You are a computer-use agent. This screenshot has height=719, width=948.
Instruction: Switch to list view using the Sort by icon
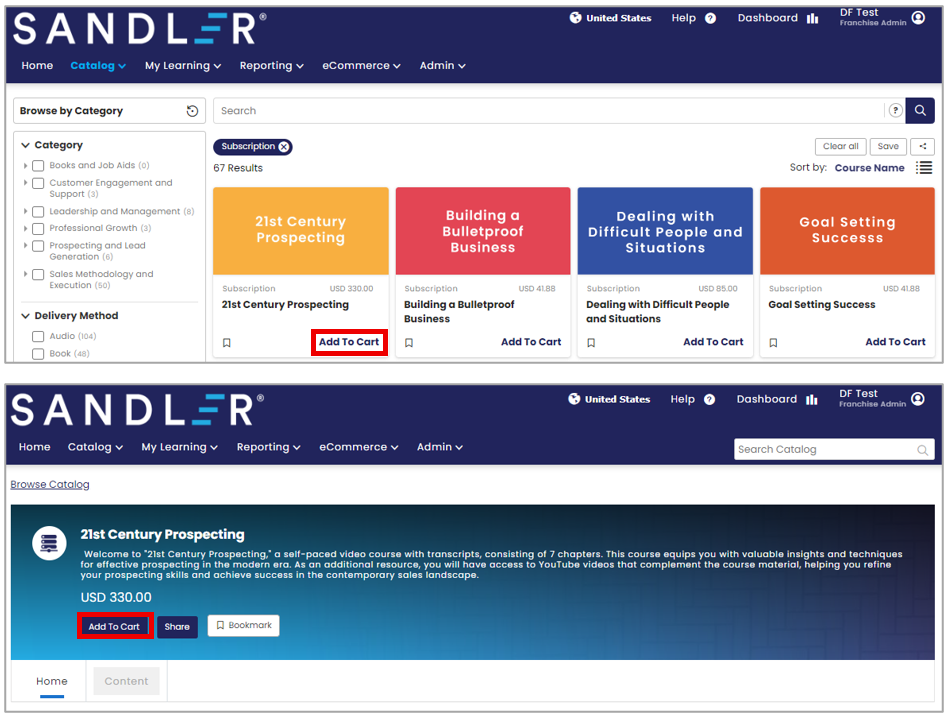click(924, 168)
